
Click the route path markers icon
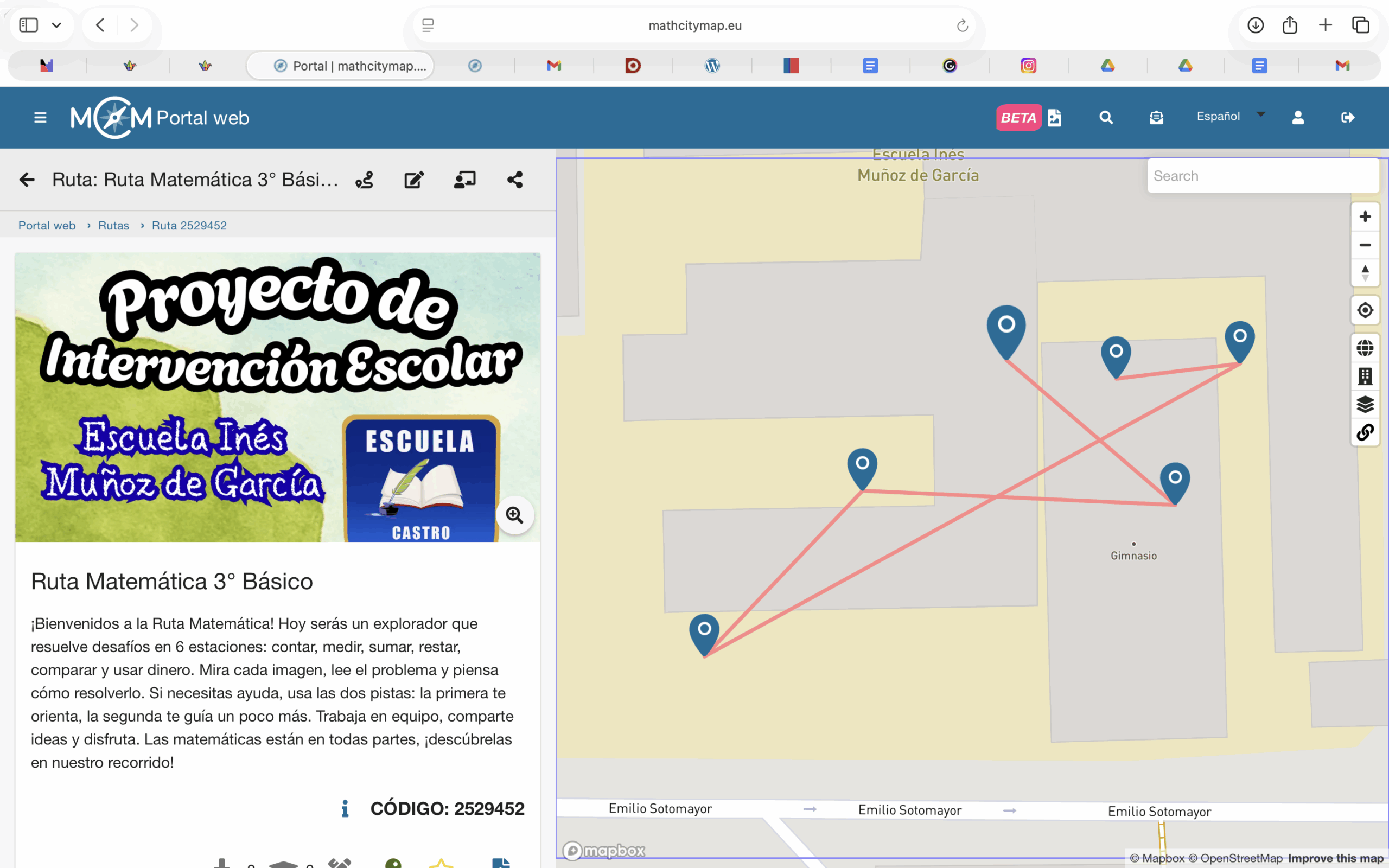(365, 180)
